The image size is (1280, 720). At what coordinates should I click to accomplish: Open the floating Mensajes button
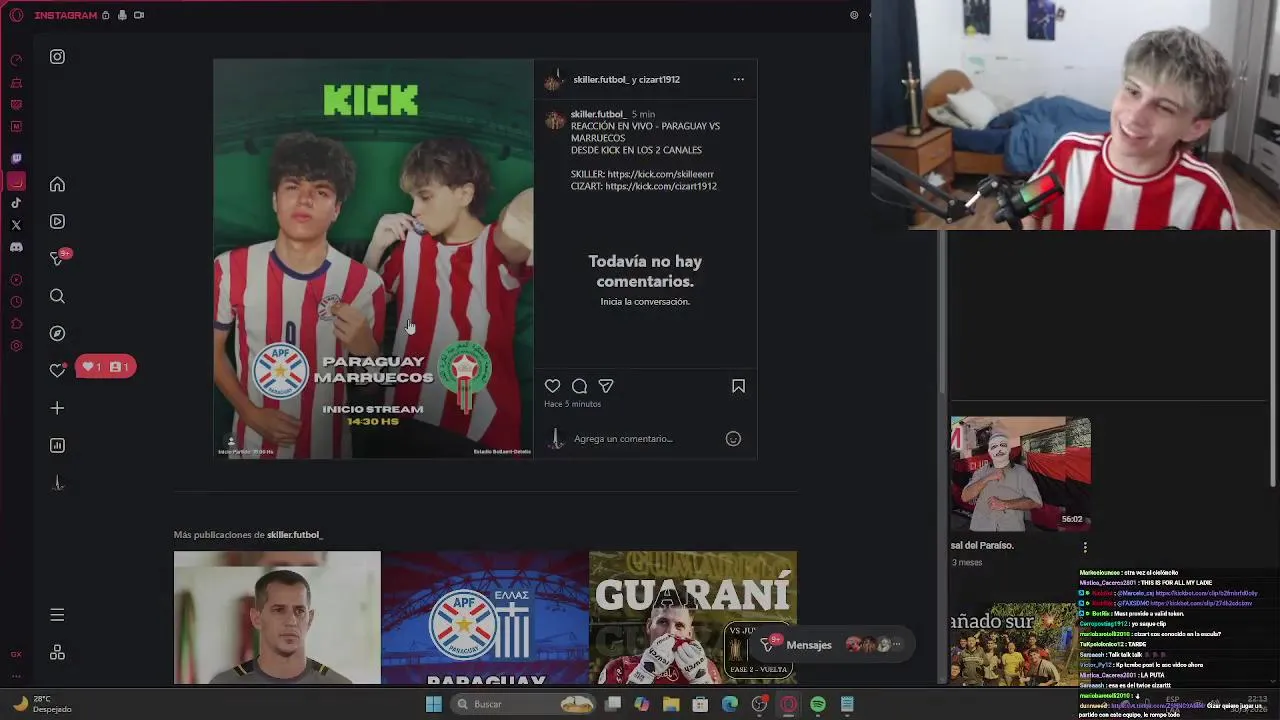(x=830, y=645)
